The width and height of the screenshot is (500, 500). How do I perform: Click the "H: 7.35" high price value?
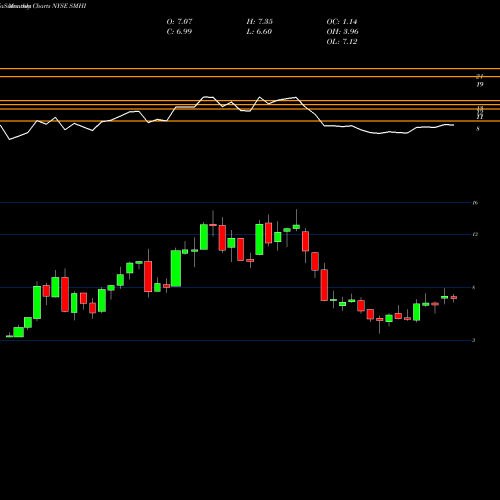tap(260, 22)
